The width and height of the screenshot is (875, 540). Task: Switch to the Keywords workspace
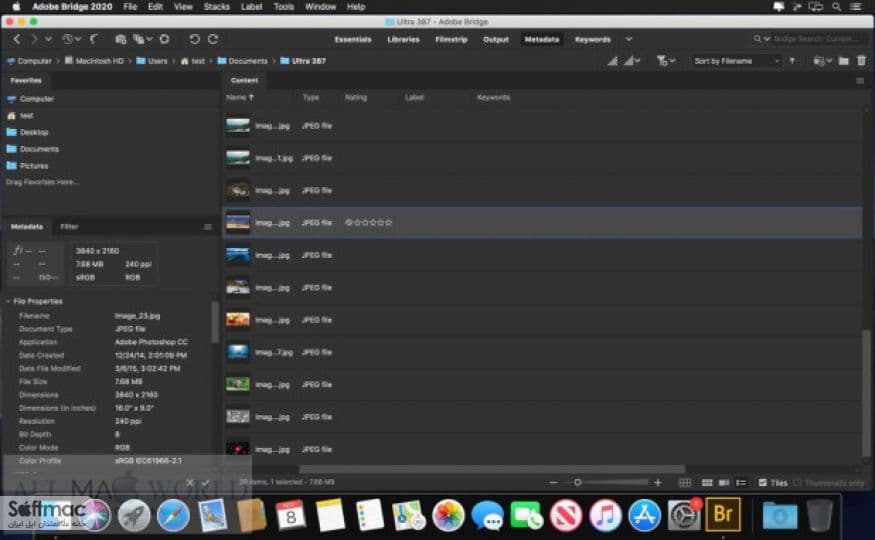pos(593,40)
